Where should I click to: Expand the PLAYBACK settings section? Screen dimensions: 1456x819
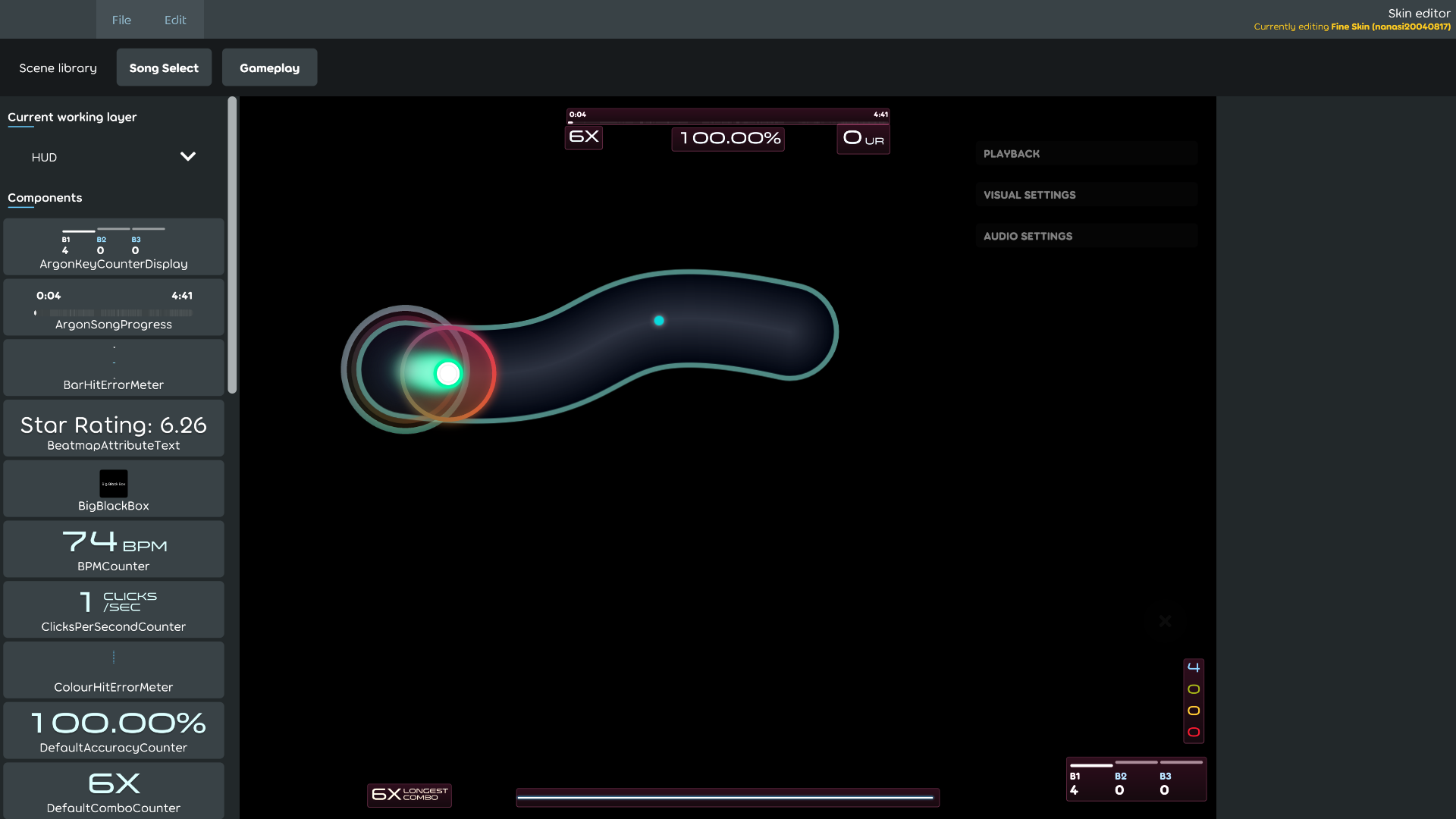click(x=1086, y=154)
